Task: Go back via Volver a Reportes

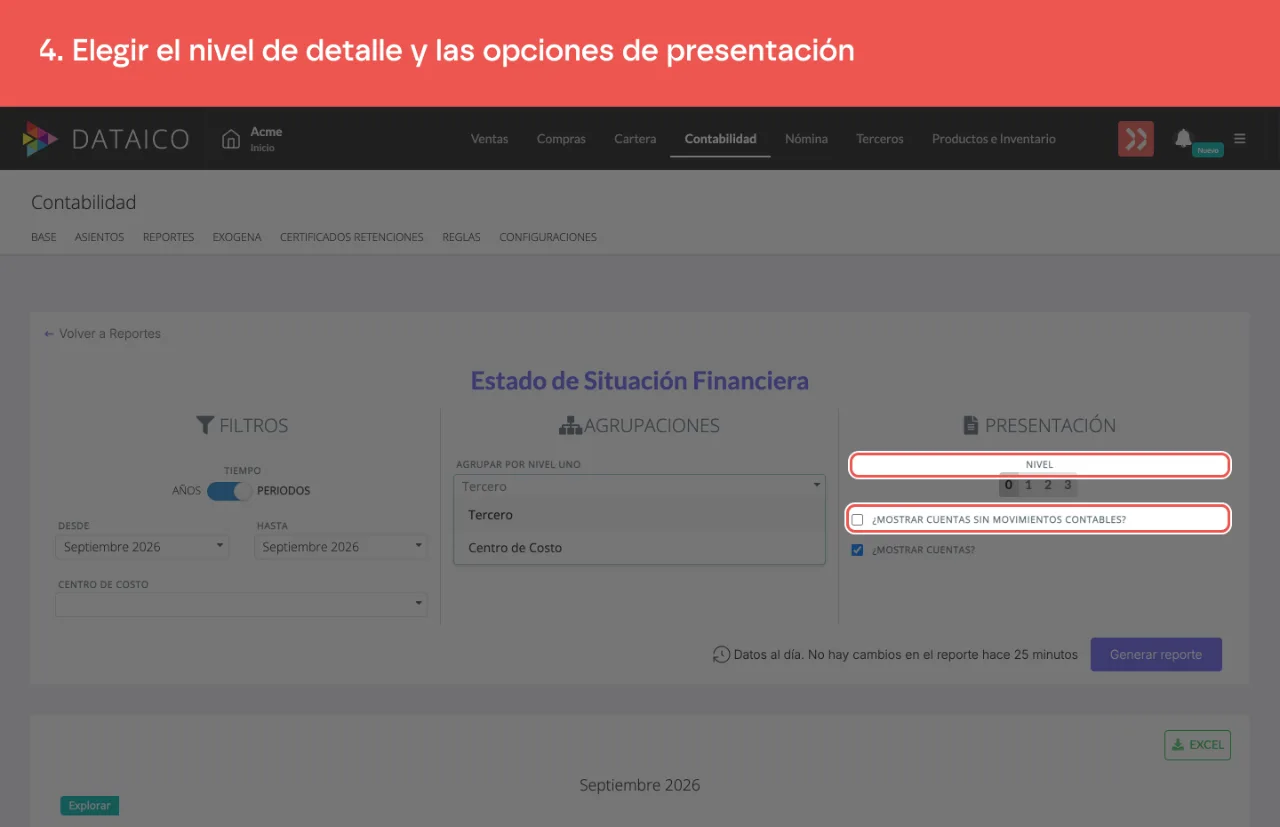Action: [102, 334]
